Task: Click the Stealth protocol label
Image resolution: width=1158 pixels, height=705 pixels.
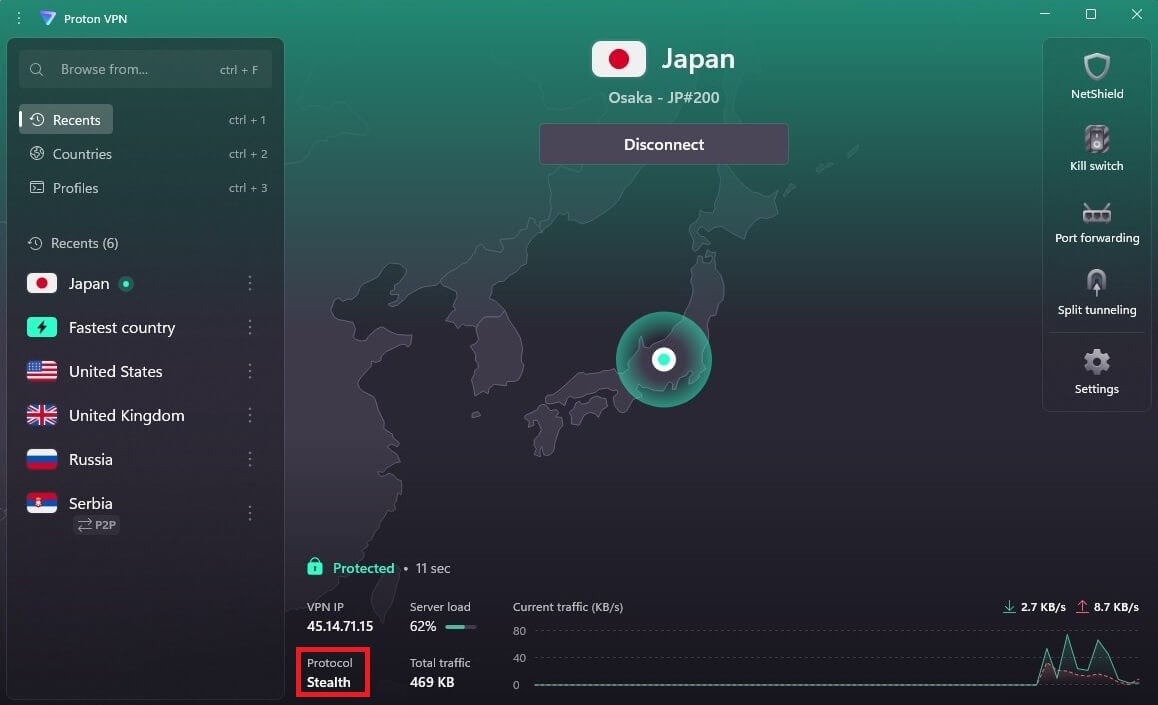Action: pos(330,682)
